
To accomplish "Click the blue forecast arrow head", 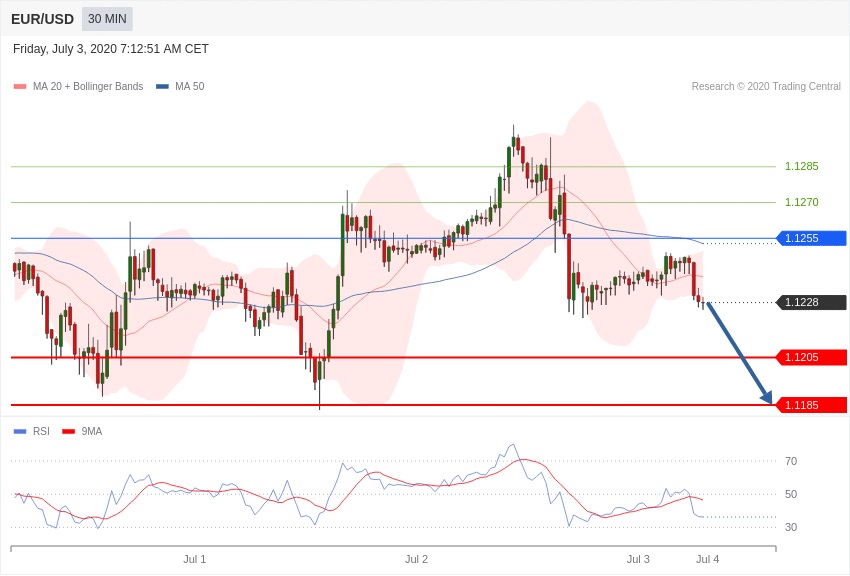I will point(766,397).
